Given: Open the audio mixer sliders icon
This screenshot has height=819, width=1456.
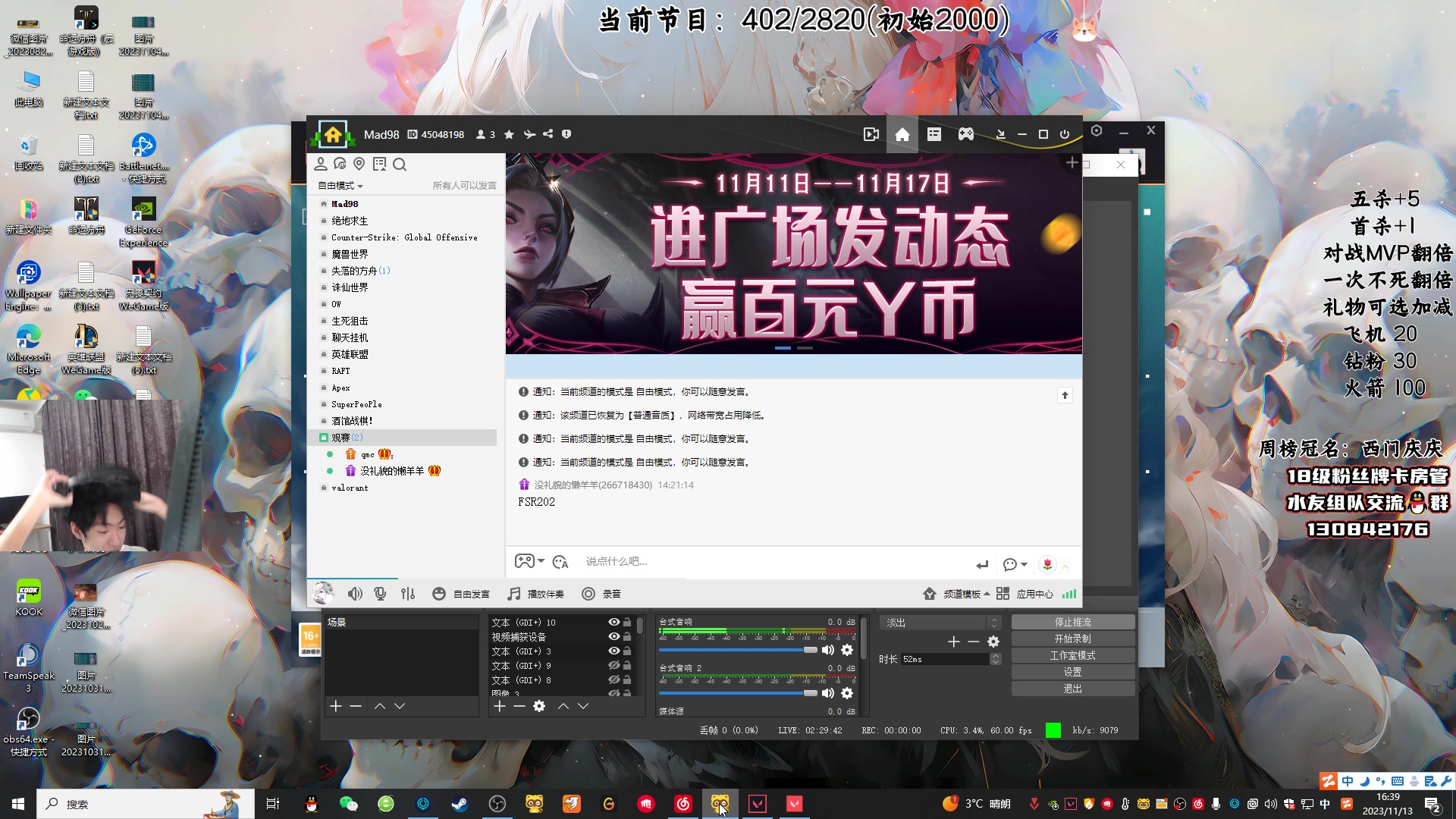Looking at the screenshot, I should [408, 594].
